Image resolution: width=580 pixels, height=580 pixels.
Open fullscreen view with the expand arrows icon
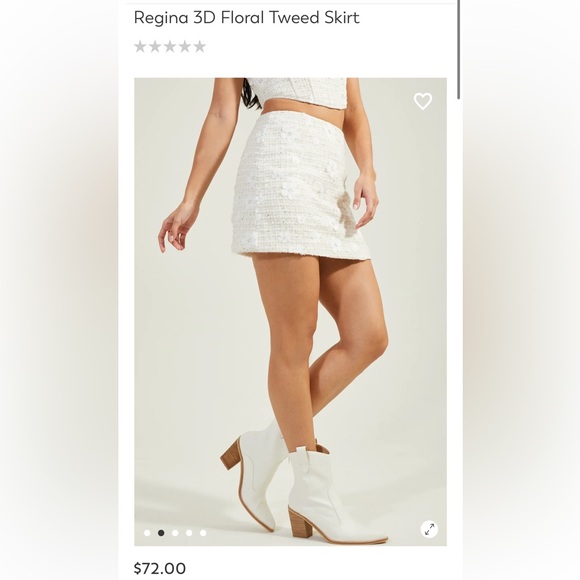coord(429,529)
